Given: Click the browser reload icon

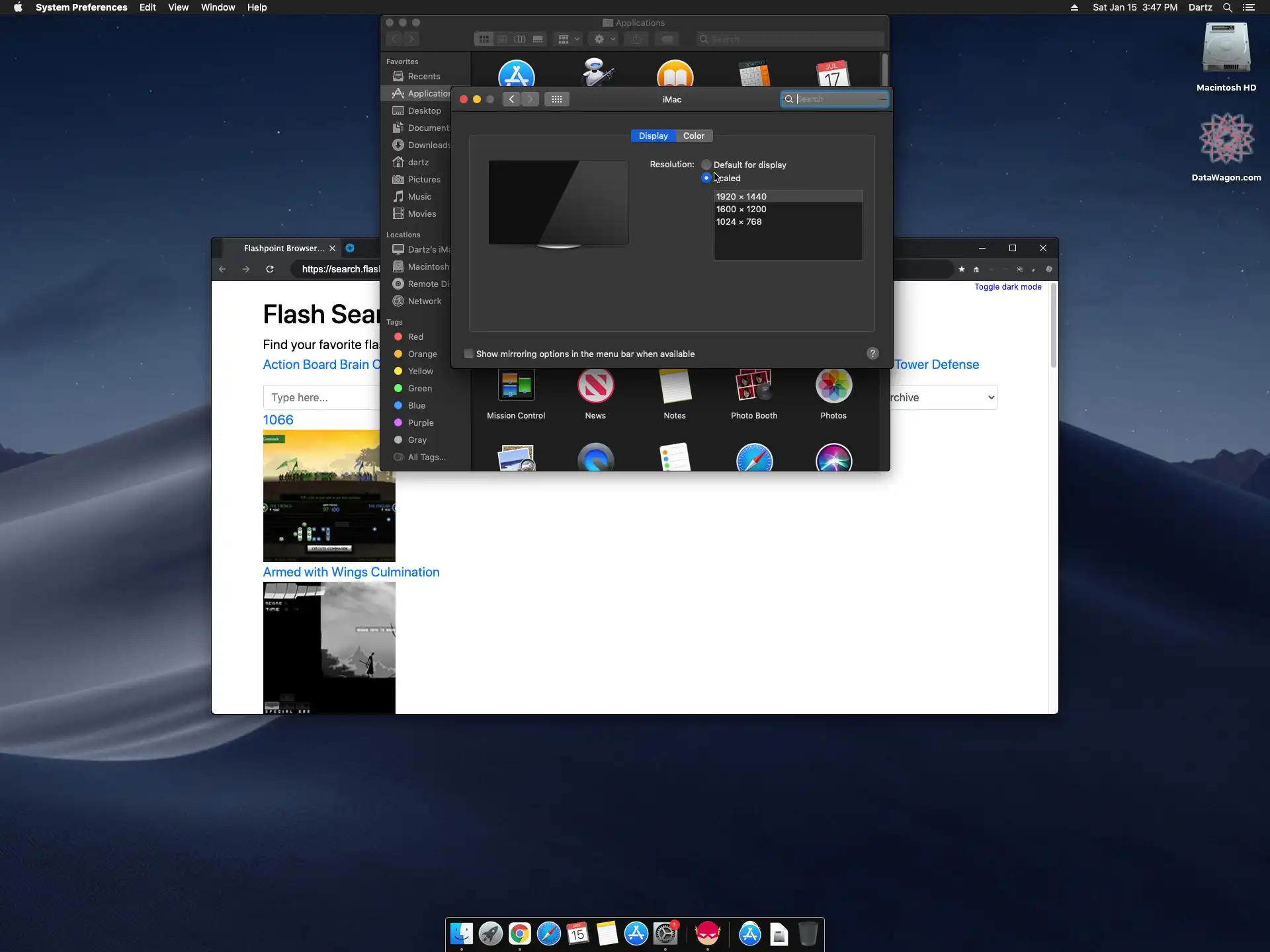Looking at the screenshot, I should pyautogui.click(x=270, y=269).
